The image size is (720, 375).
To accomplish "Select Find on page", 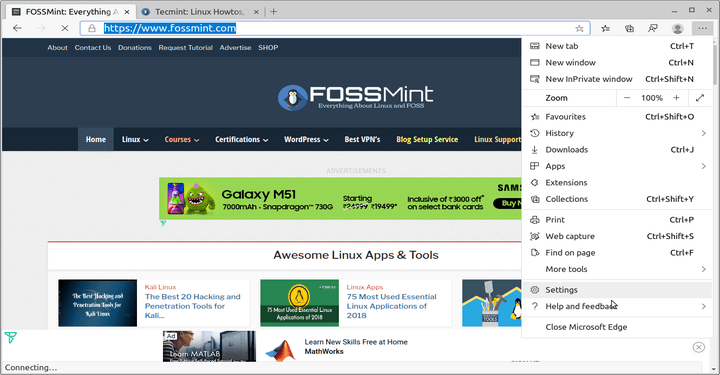I will (x=617, y=253).
